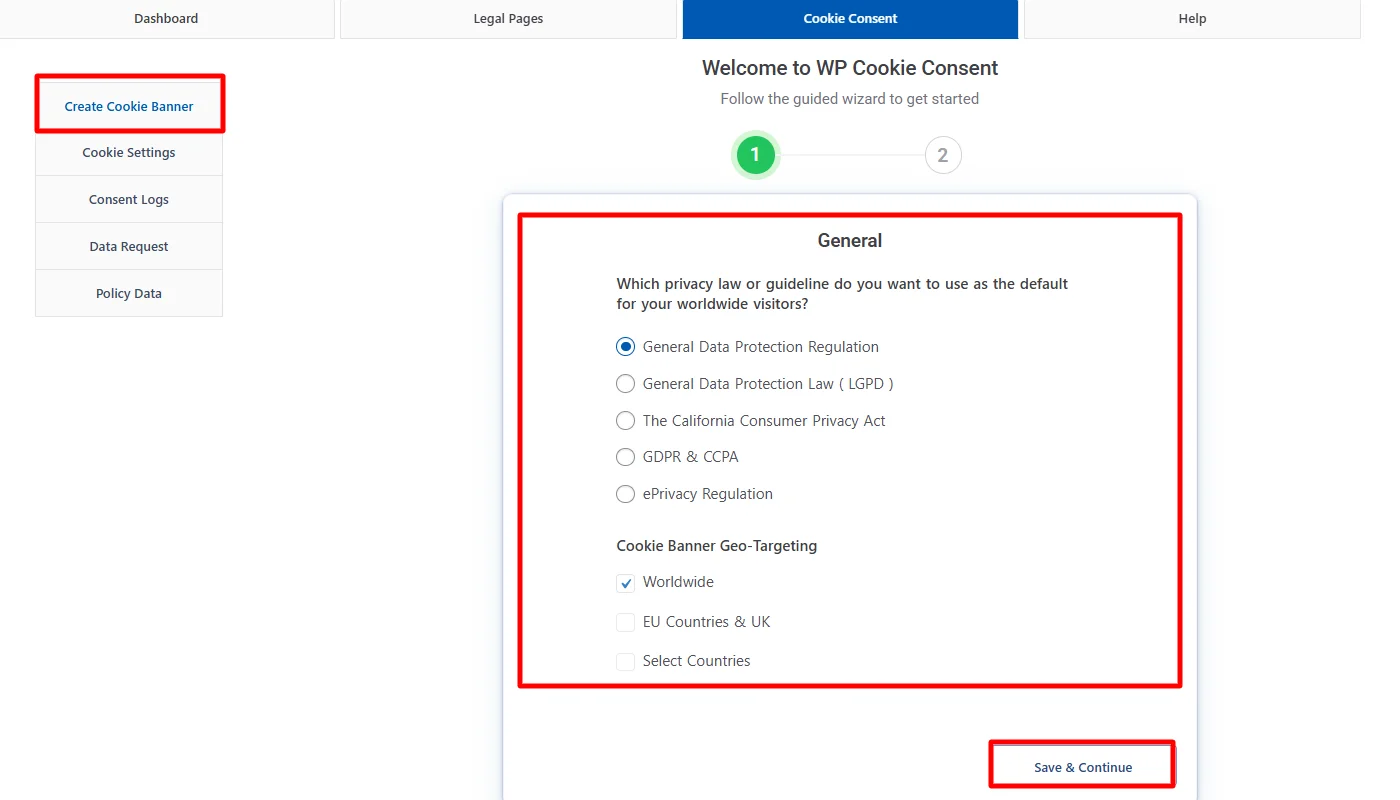Image resolution: width=1400 pixels, height=800 pixels.
Task: Open Cookie Settings in the sidebar
Action: (x=129, y=153)
